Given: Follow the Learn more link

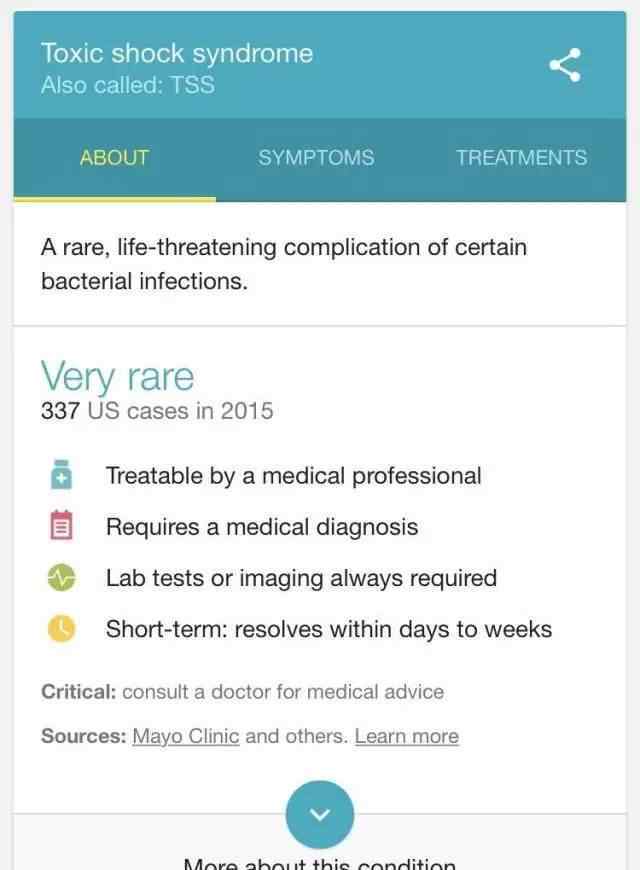Looking at the screenshot, I should (407, 736).
